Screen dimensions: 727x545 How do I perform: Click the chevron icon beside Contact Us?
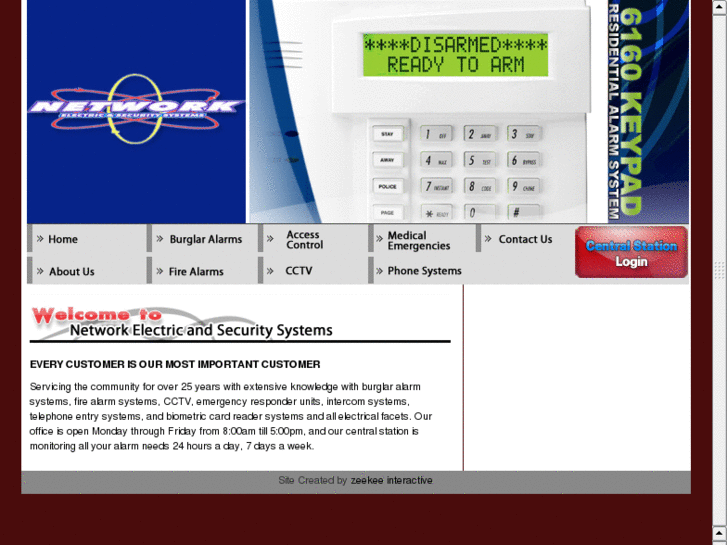pyautogui.click(x=488, y=239)
